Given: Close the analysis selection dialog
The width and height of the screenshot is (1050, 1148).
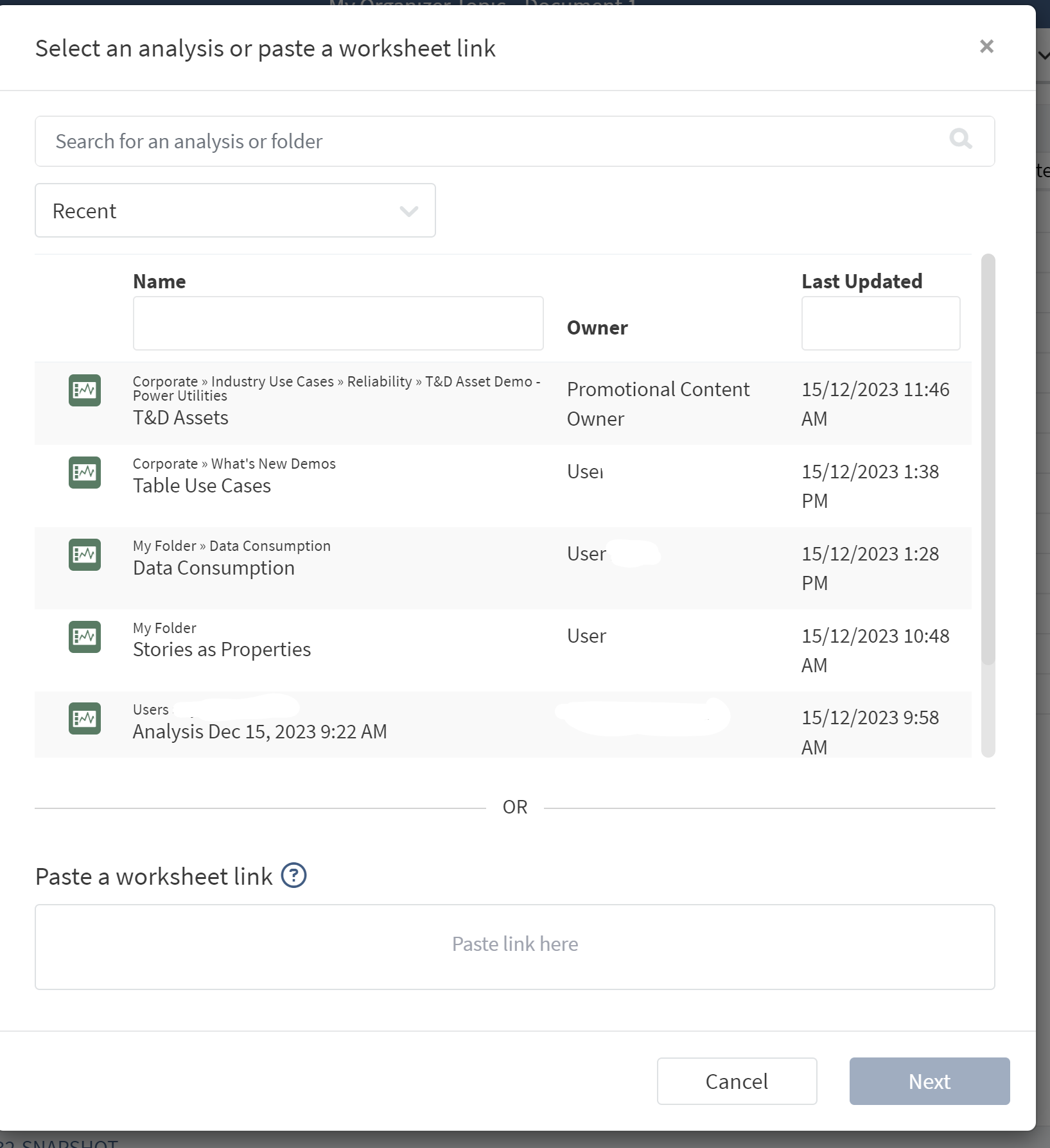Looking at the screenshot, I should [x=987, y=46].
